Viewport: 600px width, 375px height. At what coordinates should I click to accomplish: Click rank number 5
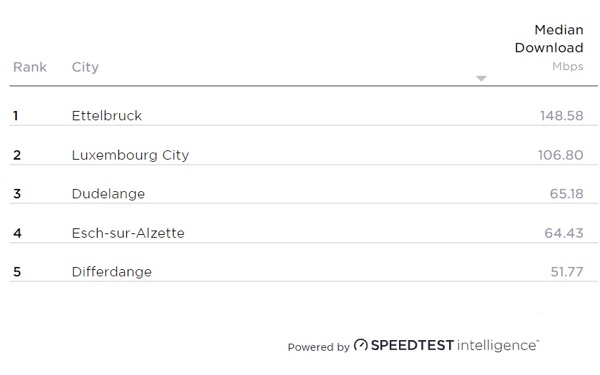coord(17,272)
